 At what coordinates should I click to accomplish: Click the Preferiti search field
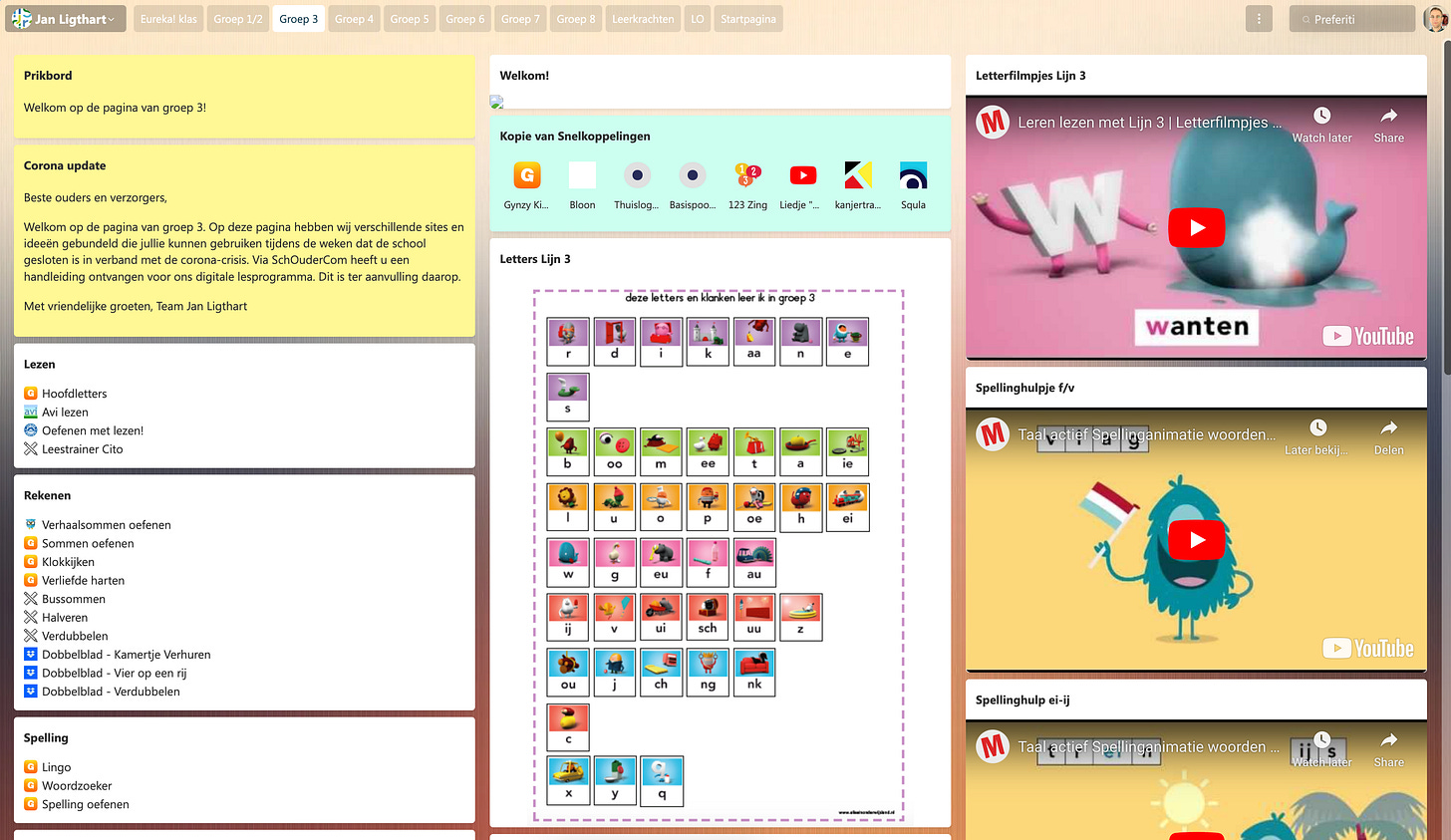(1352, 19)
